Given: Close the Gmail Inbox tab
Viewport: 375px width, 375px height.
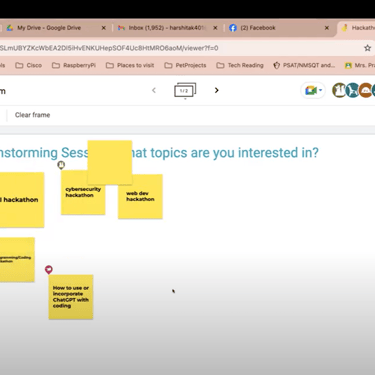Looking at the screenshot, I should [215, 28].
